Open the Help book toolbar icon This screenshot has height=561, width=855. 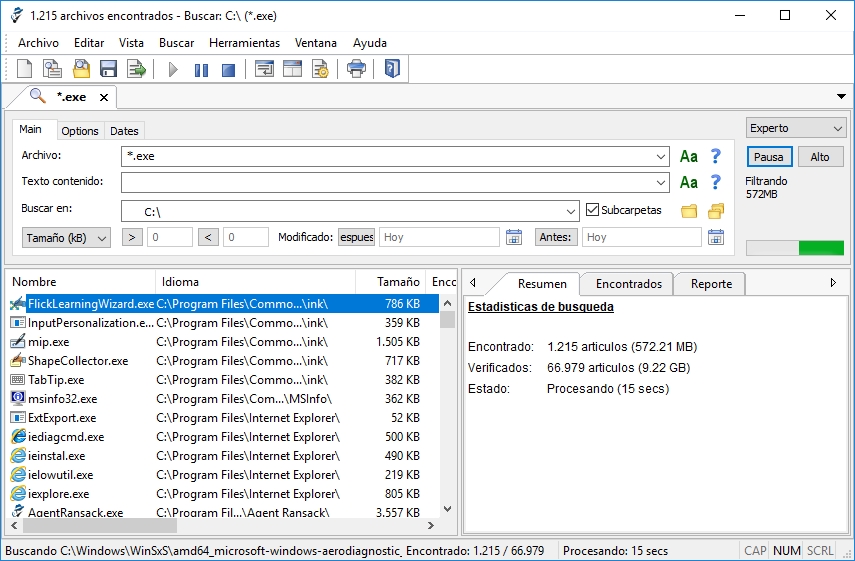392,69
